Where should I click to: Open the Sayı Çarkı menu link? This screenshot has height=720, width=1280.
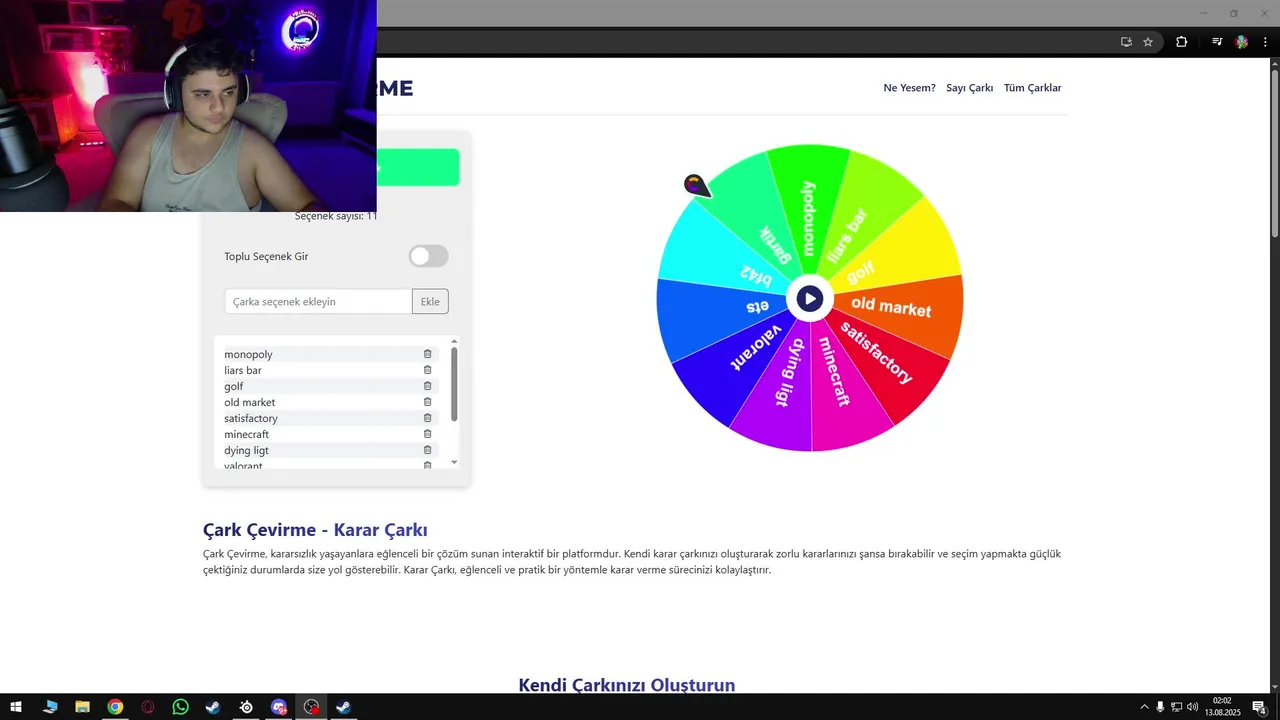[x=970, y=88]
